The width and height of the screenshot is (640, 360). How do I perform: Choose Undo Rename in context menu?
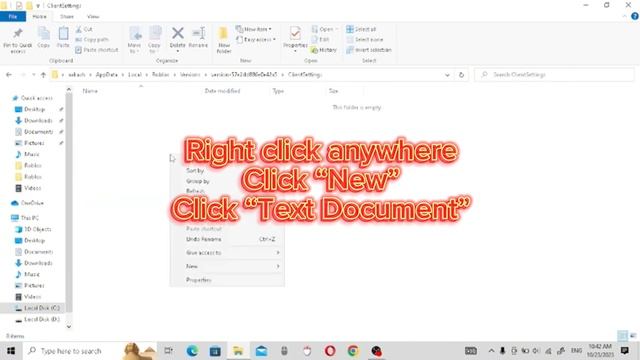227,239
